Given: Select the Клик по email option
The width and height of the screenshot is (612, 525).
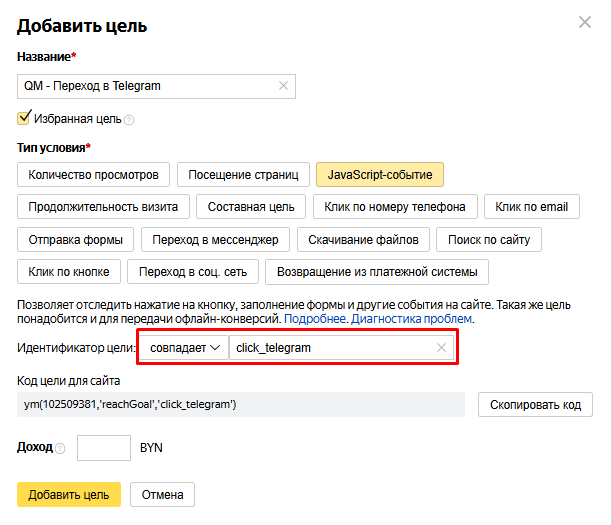Looking at the screenshot, I should (x=532, y=206).
